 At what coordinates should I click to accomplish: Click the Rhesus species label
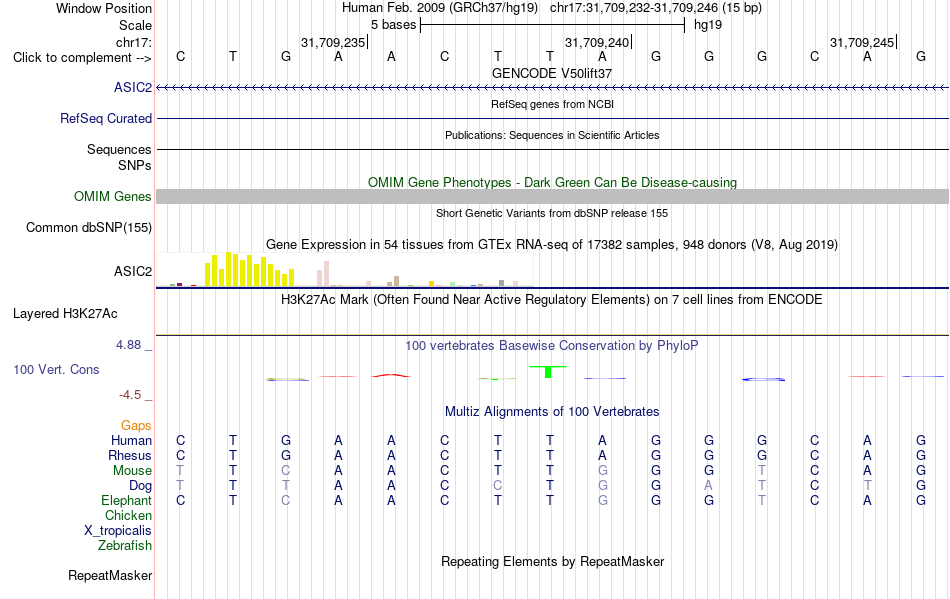(130, 455)
